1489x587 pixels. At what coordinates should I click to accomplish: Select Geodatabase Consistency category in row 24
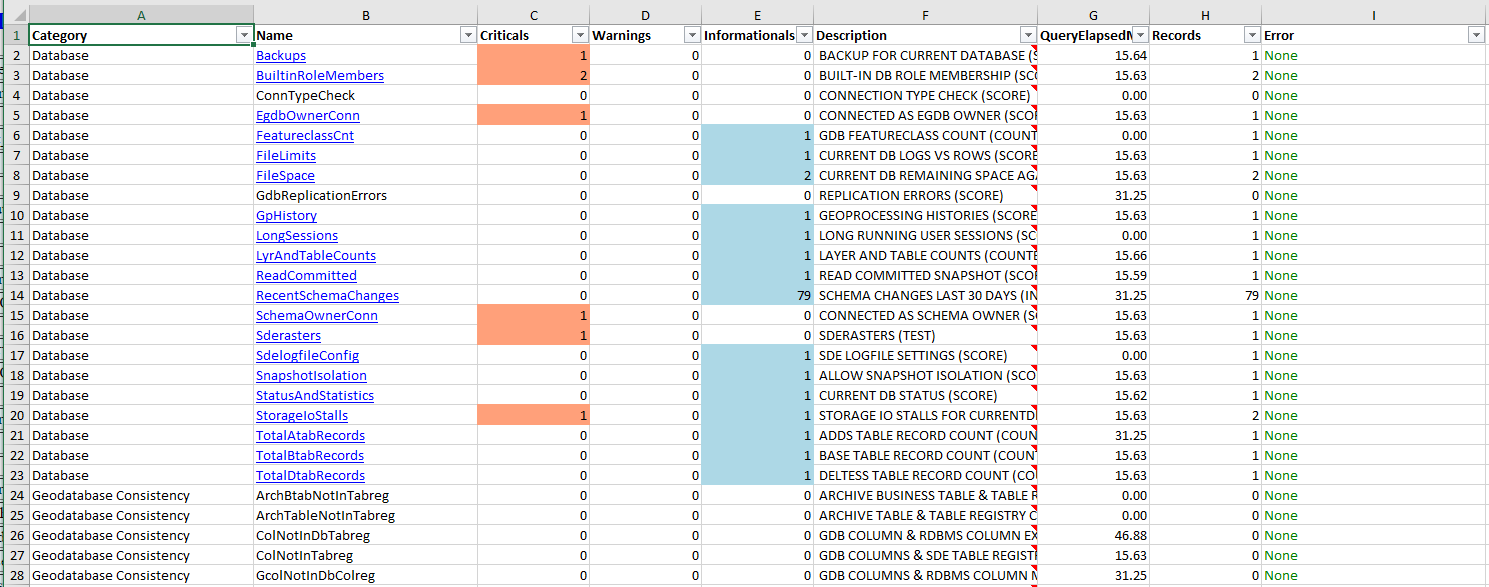141,495
